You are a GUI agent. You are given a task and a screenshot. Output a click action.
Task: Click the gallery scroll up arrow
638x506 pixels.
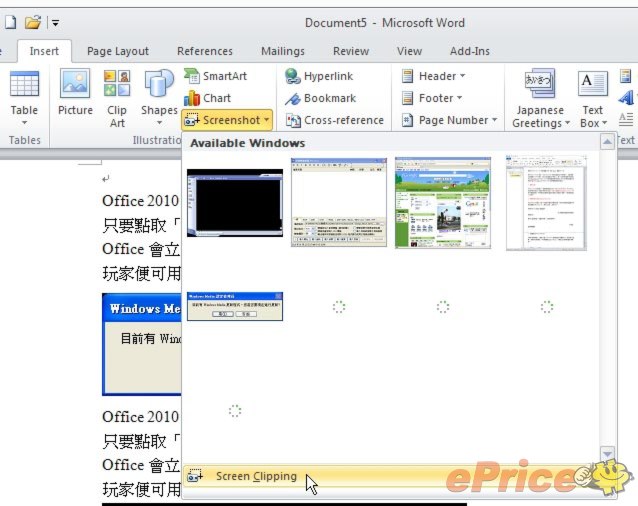[607, 142]
